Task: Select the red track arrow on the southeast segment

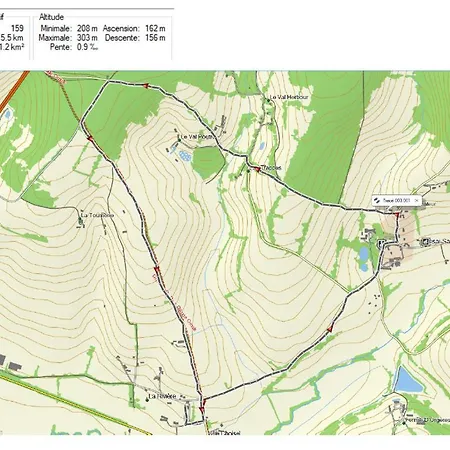Action: [330, 330]
